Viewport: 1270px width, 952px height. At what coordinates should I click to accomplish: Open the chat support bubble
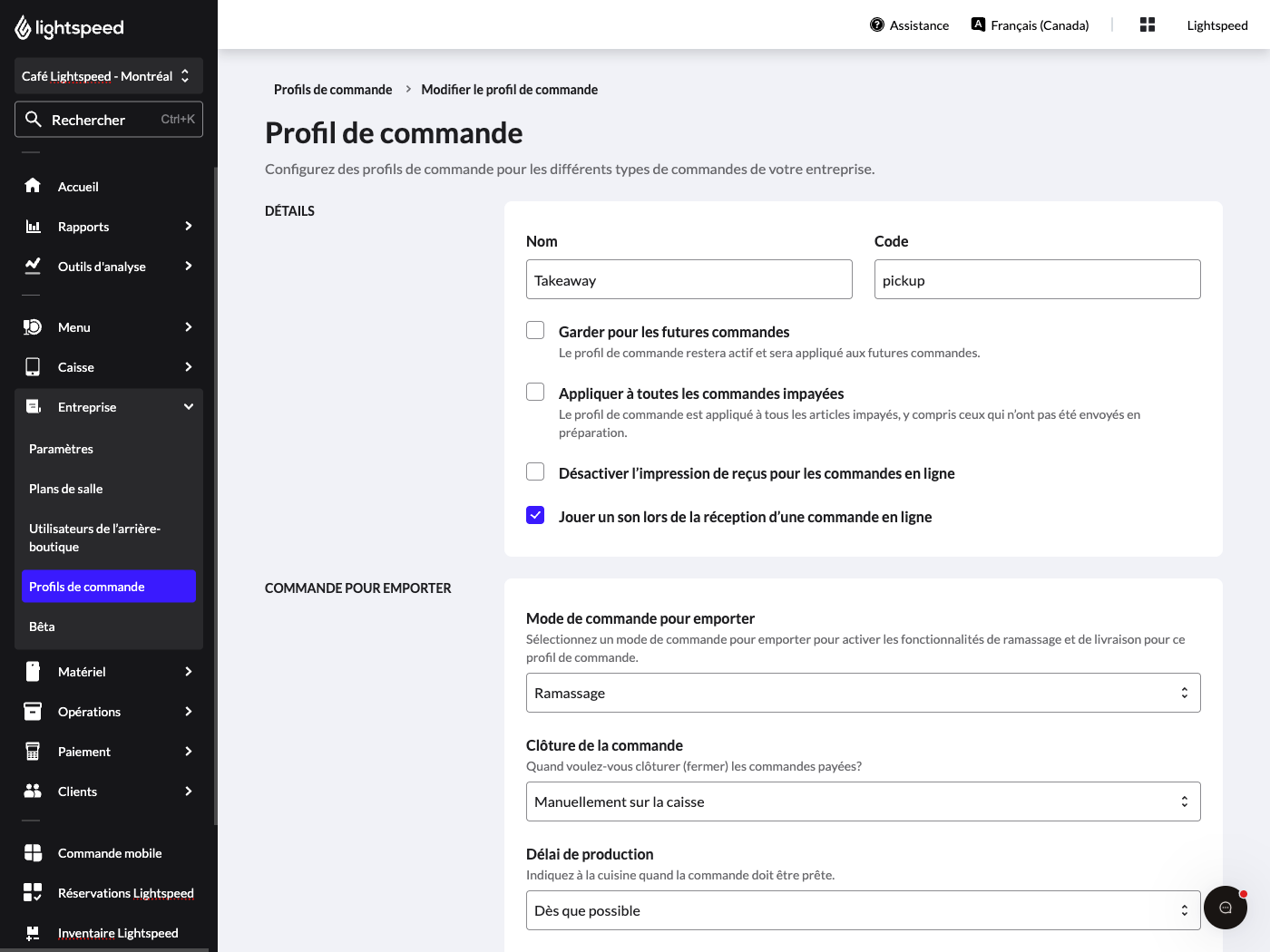click(1226, 908)
